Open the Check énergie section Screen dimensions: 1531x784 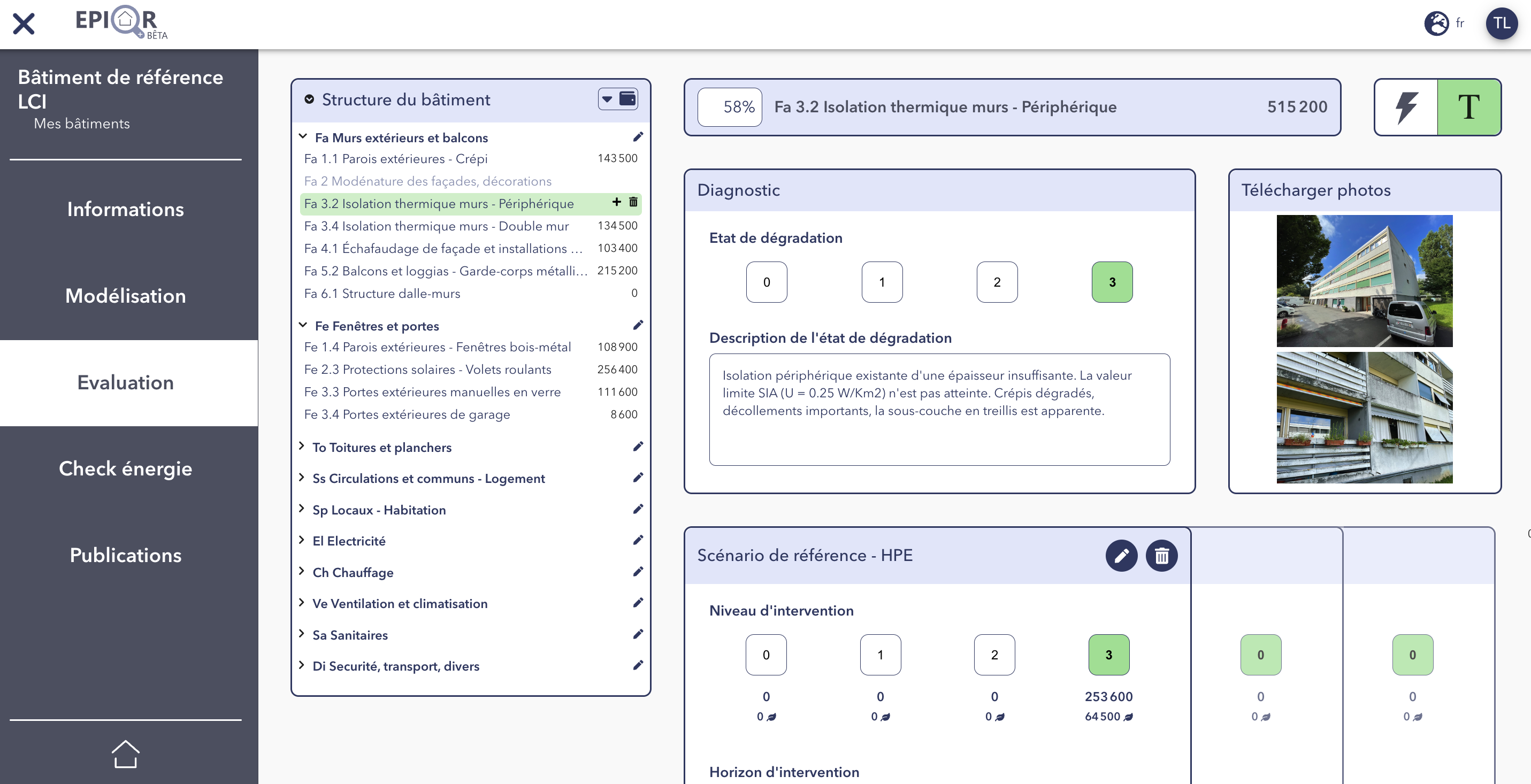[125, 468]
